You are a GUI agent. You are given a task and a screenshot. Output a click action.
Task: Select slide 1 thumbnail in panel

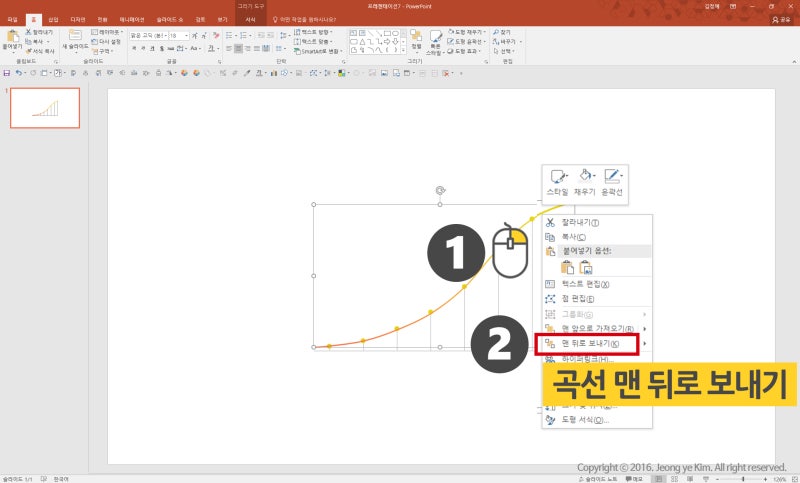(45, 107)
